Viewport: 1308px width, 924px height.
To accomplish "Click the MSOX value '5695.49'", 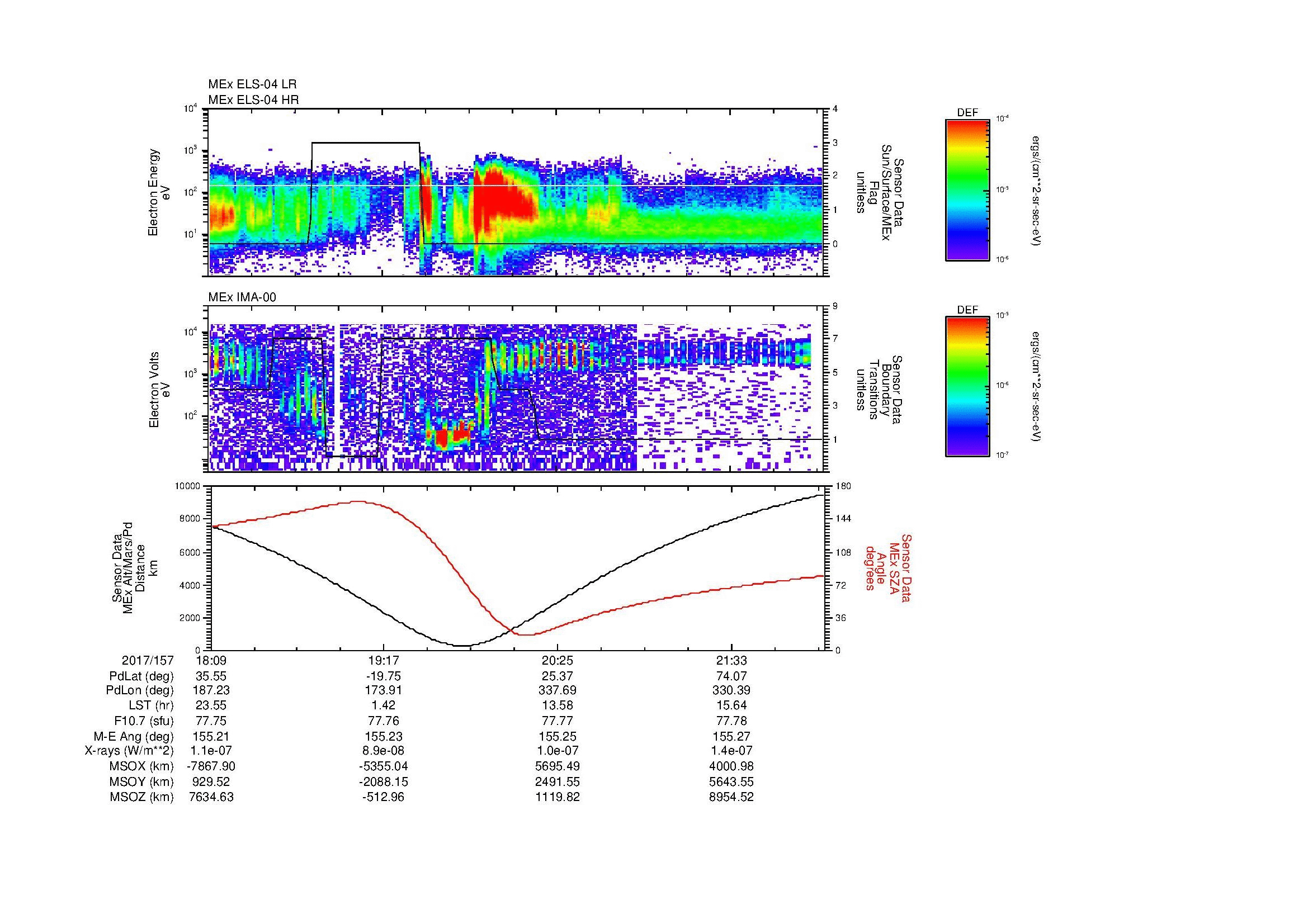I will pyautogui.click(x=557, y=766).
